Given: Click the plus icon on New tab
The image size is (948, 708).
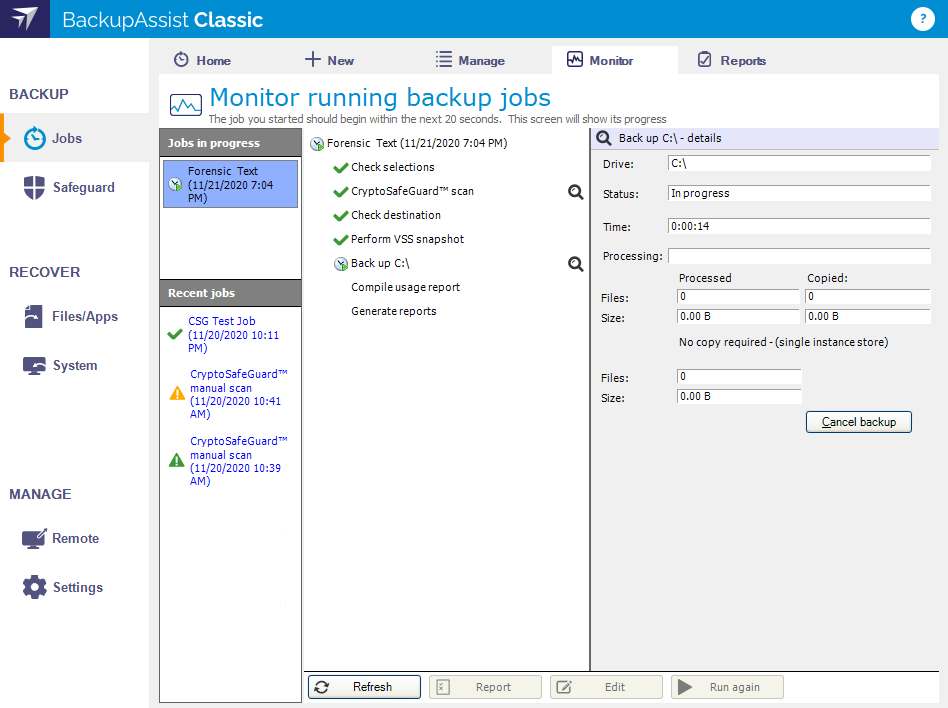Looking at the screenshot, I should coord(313,59).
